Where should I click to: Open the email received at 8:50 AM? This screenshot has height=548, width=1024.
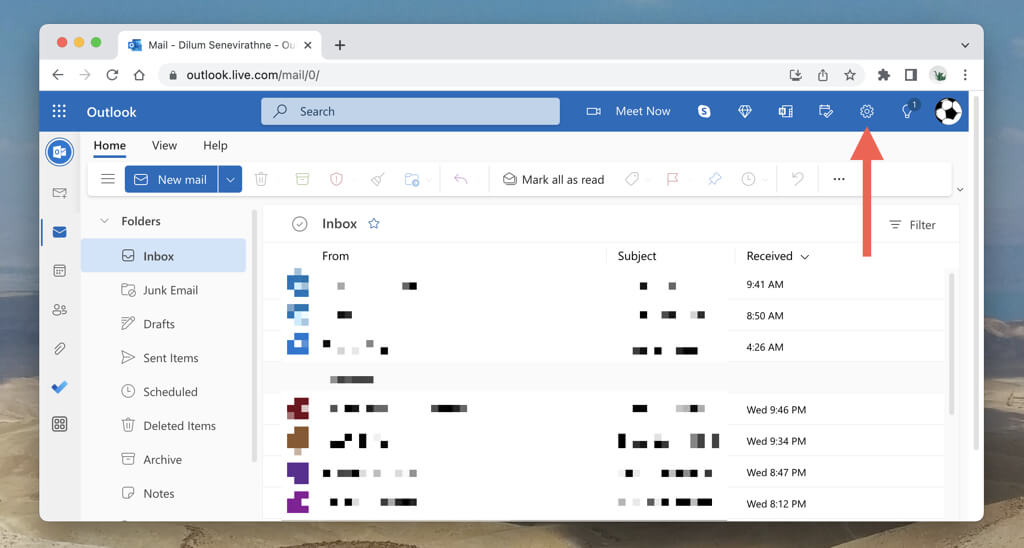(x=605, y=315)
